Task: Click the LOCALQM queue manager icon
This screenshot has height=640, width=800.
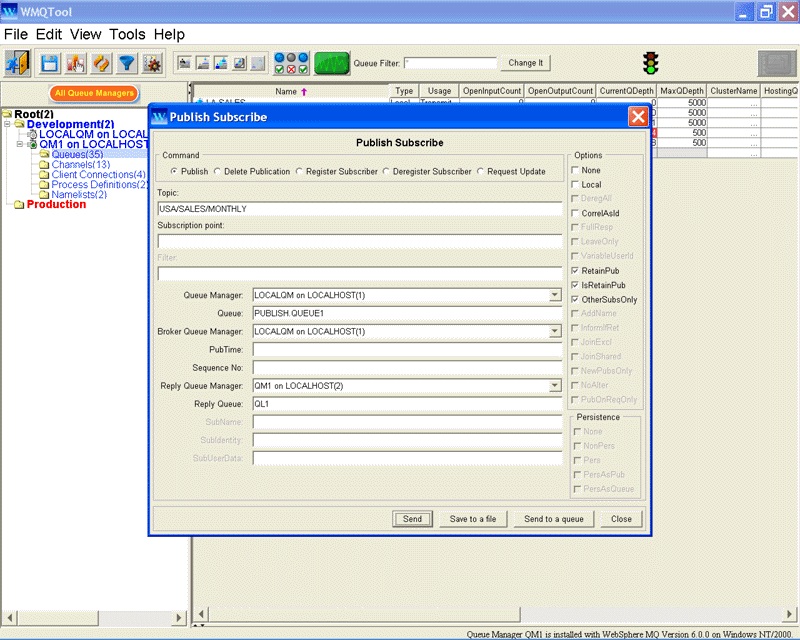Action: [33, 134]
